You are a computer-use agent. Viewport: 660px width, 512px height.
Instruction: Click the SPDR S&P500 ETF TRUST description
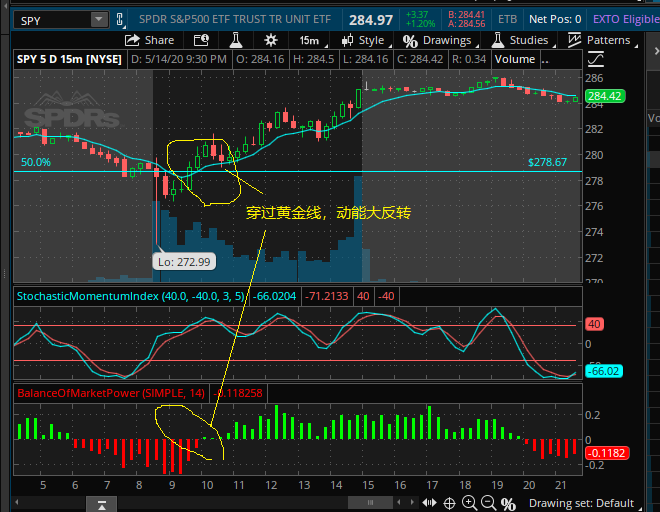pos(235,19)
